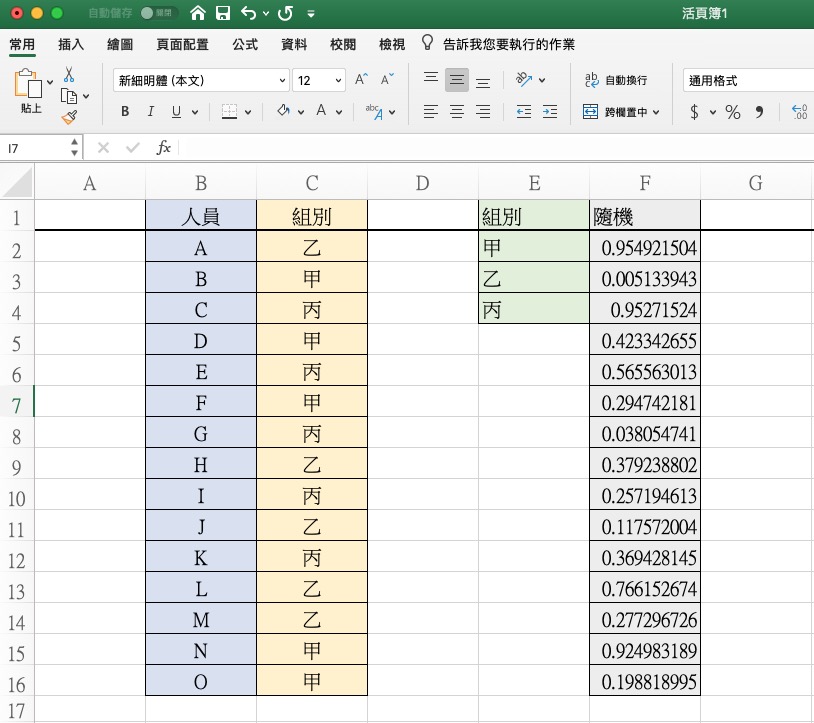Click the Insert Function fx icon
814x723 pixels.
164,148
